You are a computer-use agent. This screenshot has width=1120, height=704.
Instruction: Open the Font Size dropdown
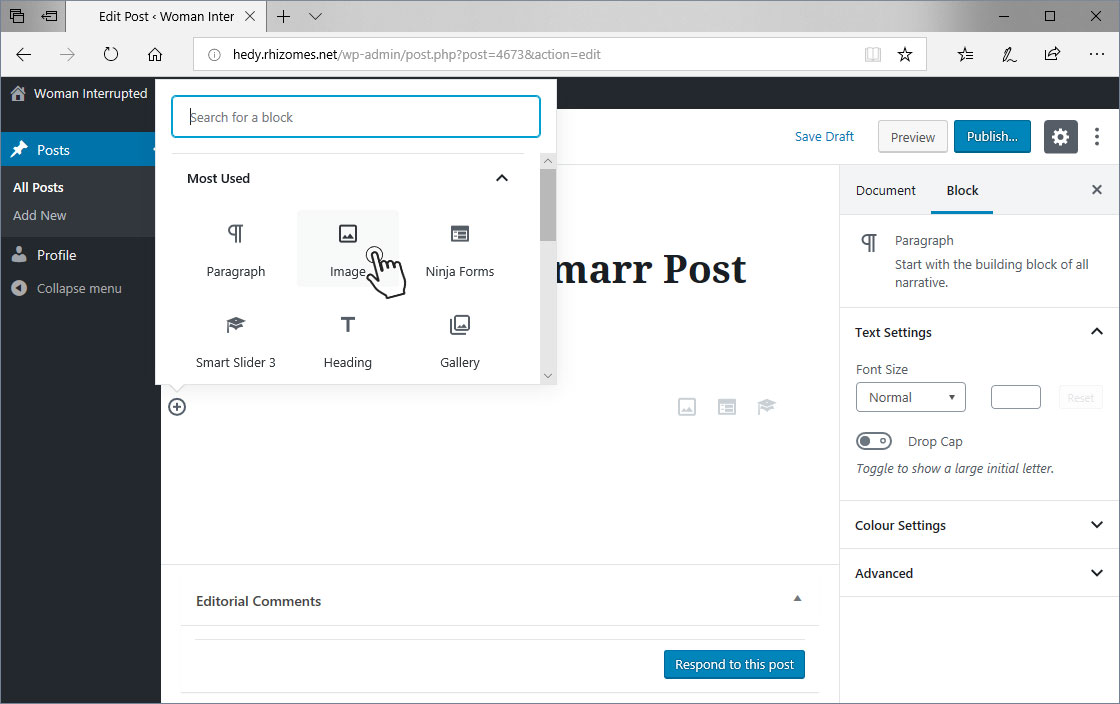(911, 397)
